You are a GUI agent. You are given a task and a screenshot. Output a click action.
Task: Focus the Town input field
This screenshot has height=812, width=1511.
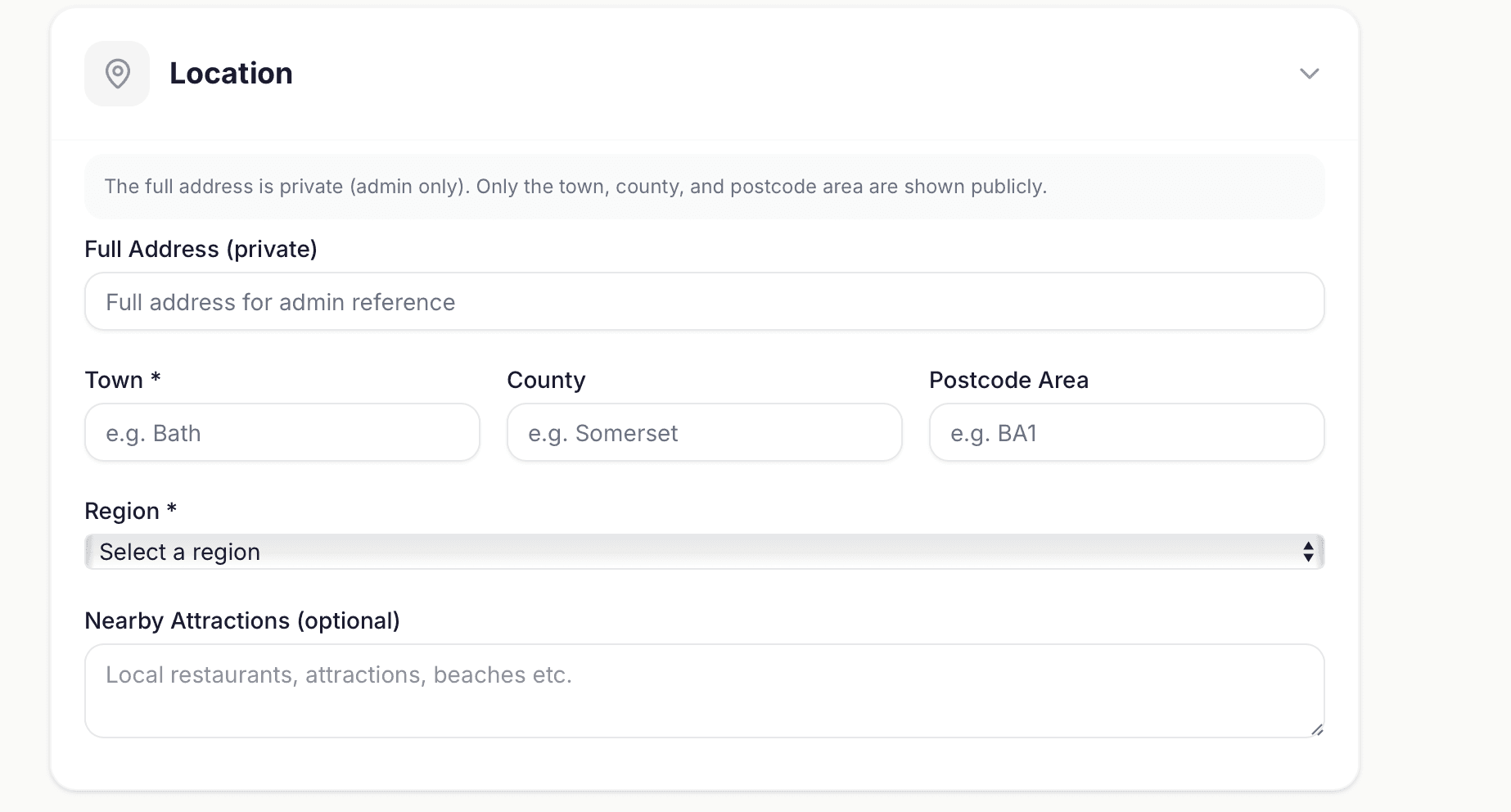tap(282, 433)
